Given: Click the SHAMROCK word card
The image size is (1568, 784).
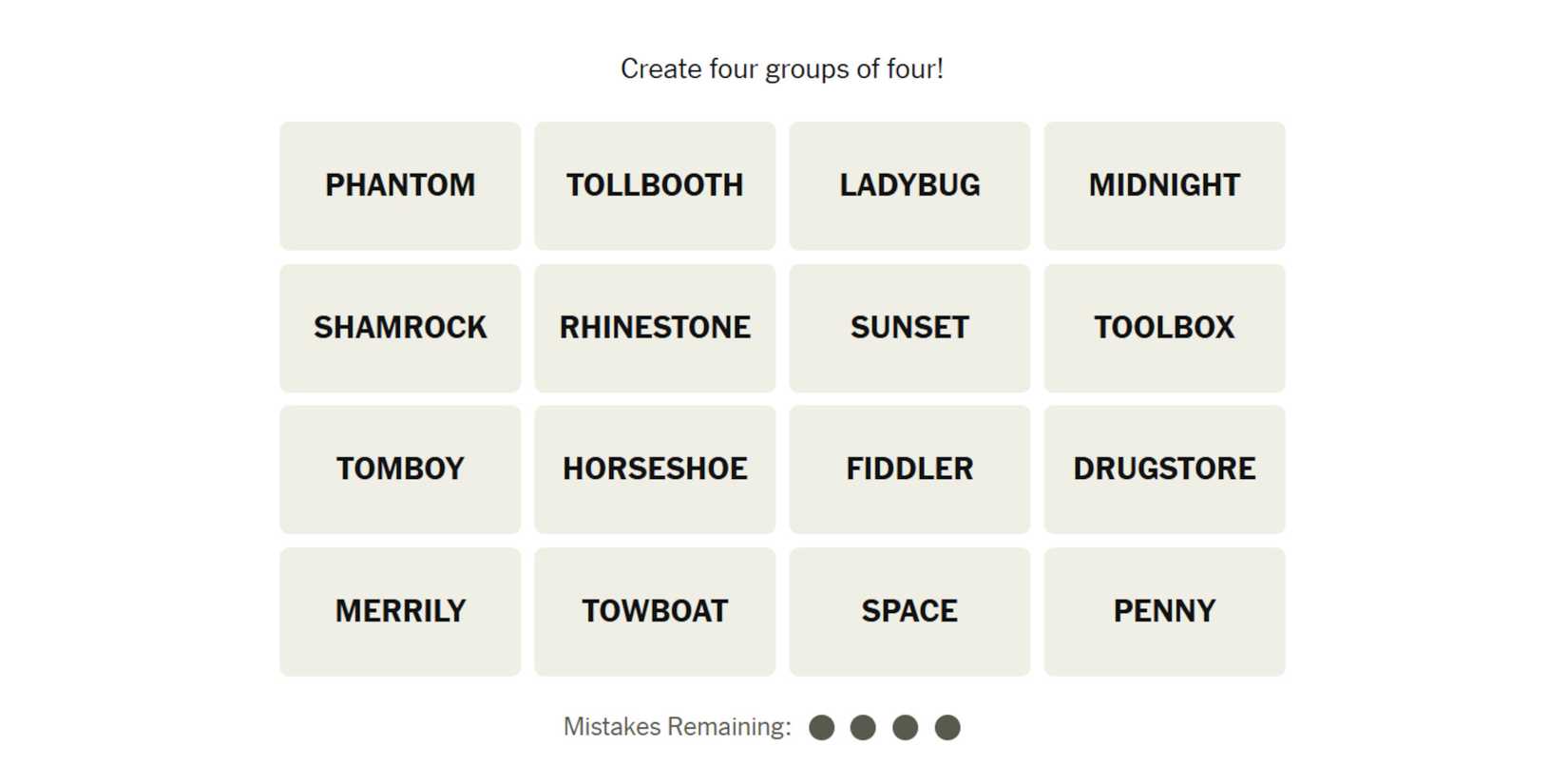Looking at the screenshot, I should coord(400,328).
